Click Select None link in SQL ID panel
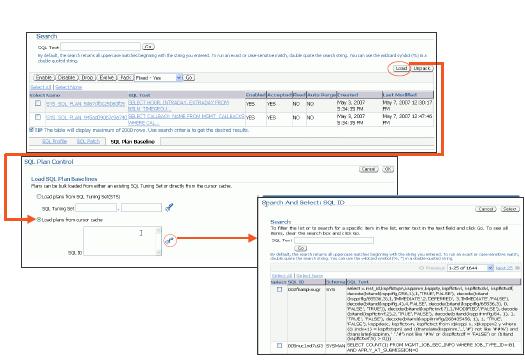Image resolution: width=525 pixels, height=361 pixels. tap(310, 276)
